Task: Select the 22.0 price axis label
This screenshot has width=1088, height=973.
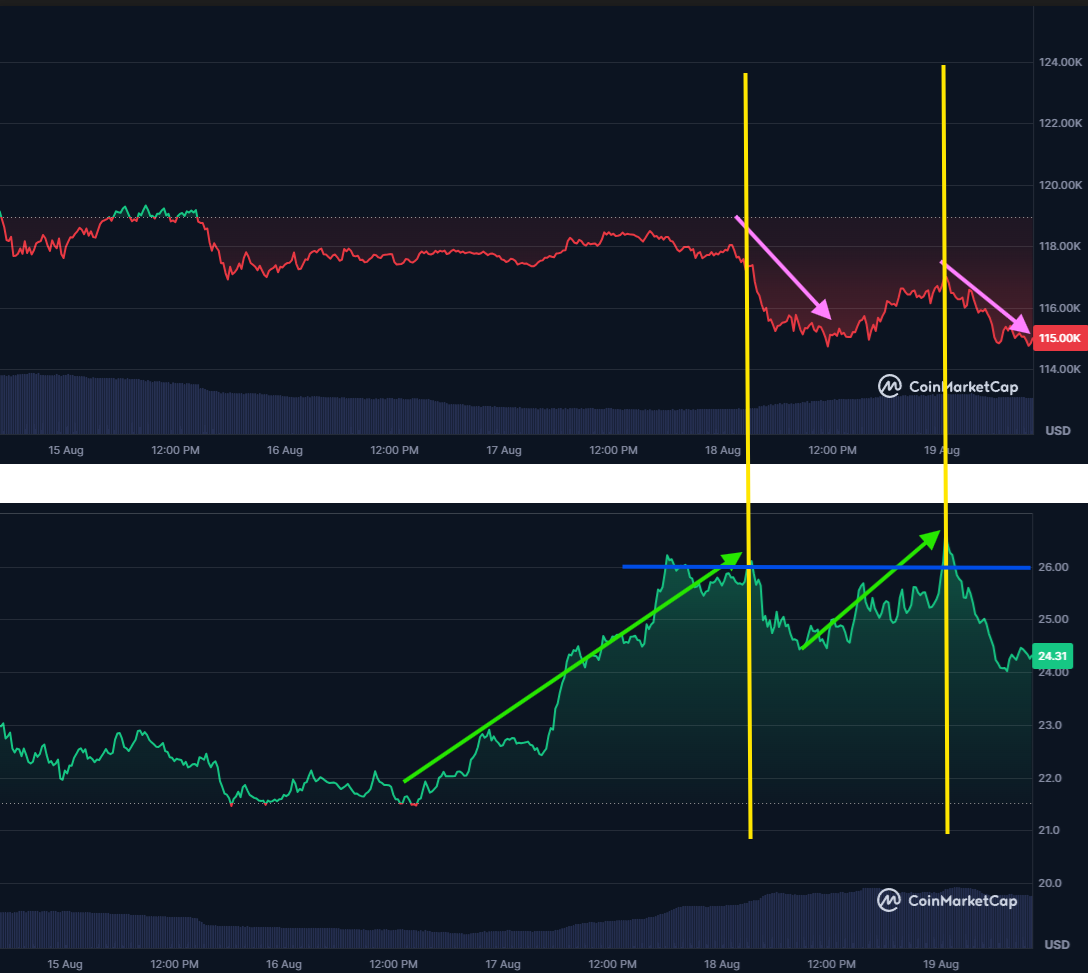Action: pyautogui.click(x=1050, y=778)
